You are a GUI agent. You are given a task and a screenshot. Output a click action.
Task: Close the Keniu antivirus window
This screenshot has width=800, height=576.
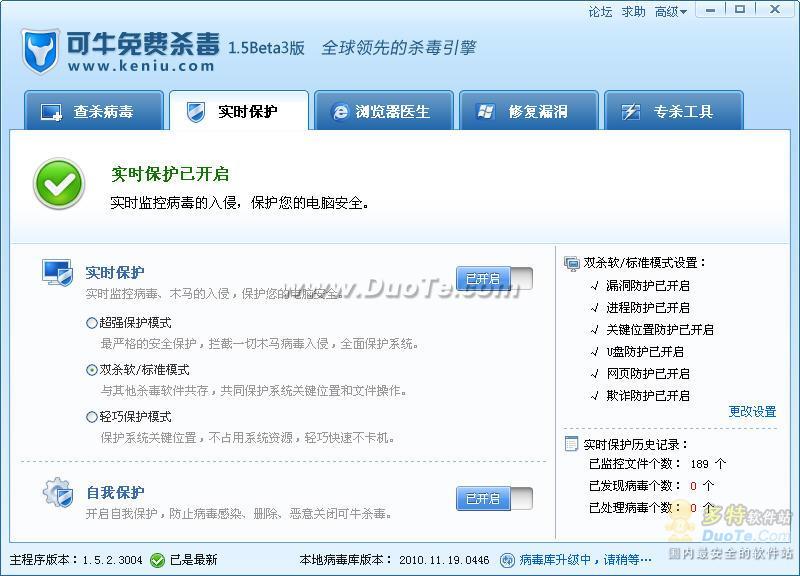774,9
